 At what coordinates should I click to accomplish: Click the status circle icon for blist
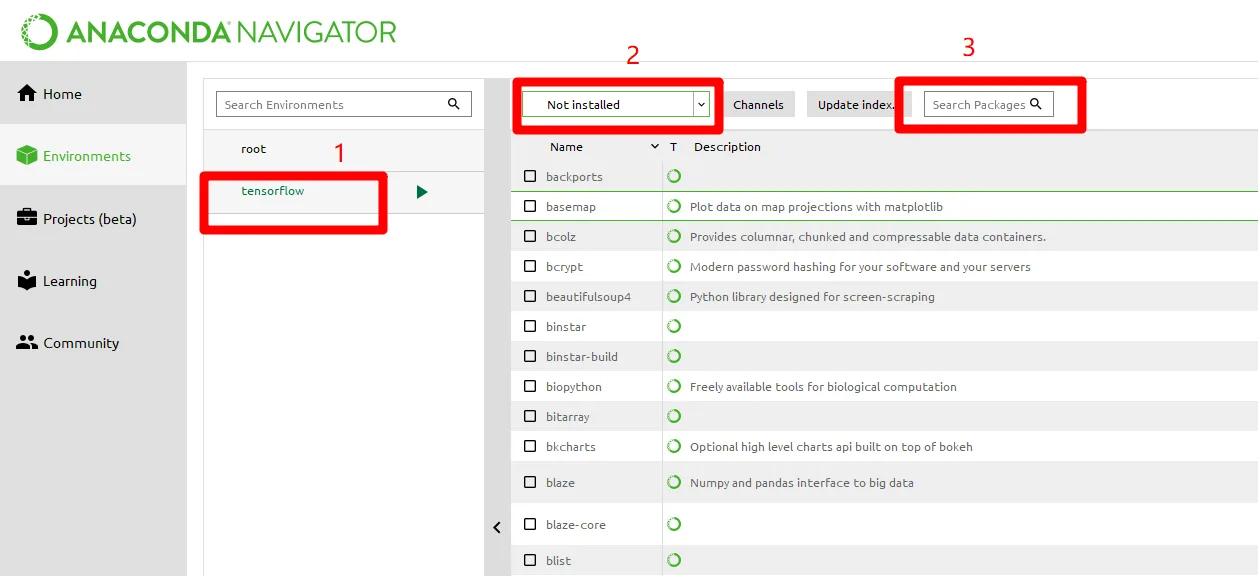(x=674, y=560)
